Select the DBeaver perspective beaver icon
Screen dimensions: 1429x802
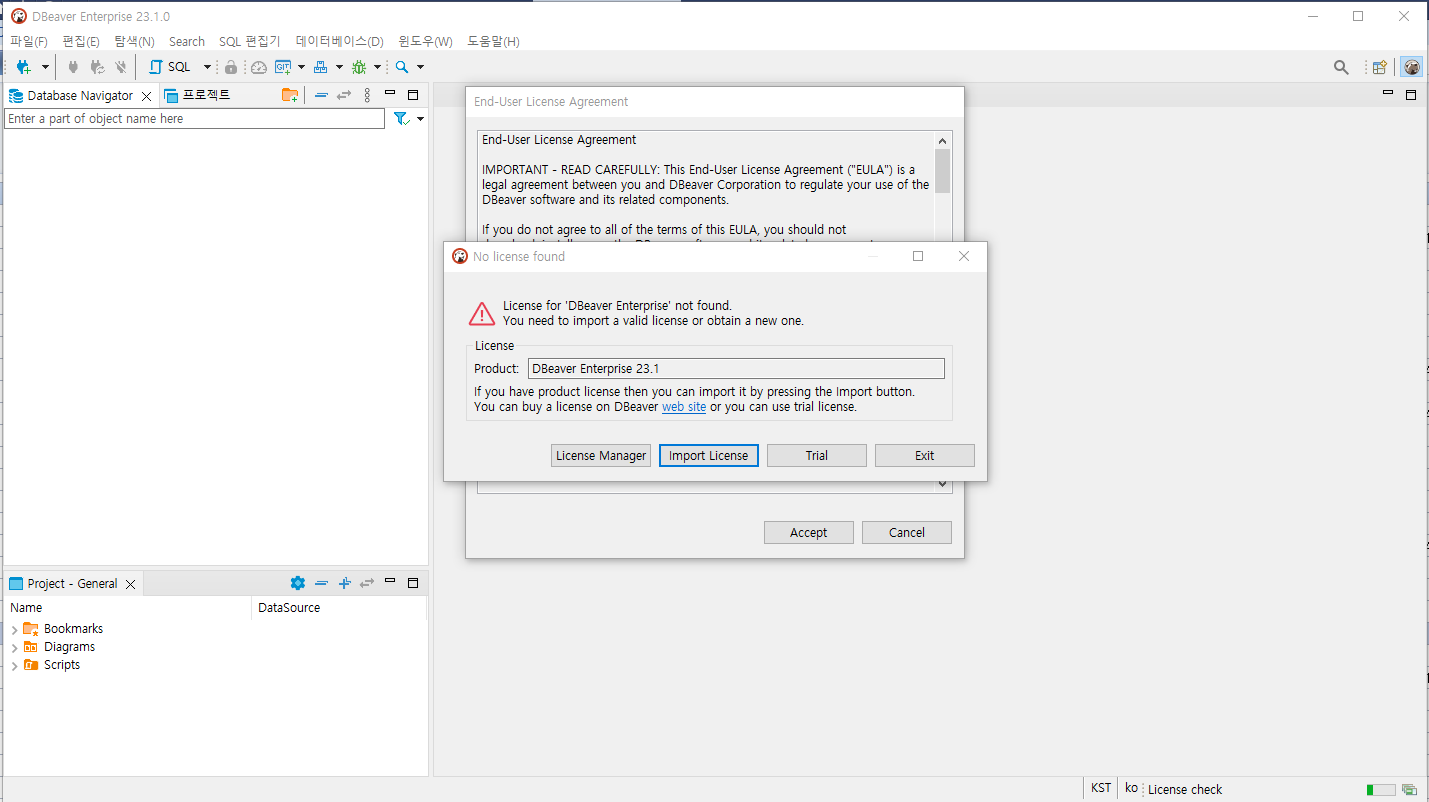click(1411, 67)
